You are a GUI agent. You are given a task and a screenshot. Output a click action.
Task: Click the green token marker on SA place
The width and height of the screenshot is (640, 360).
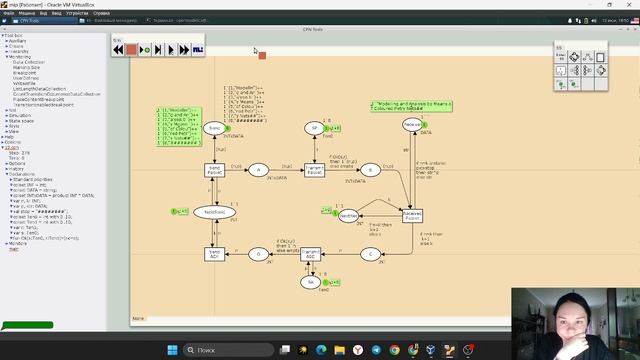325,282
